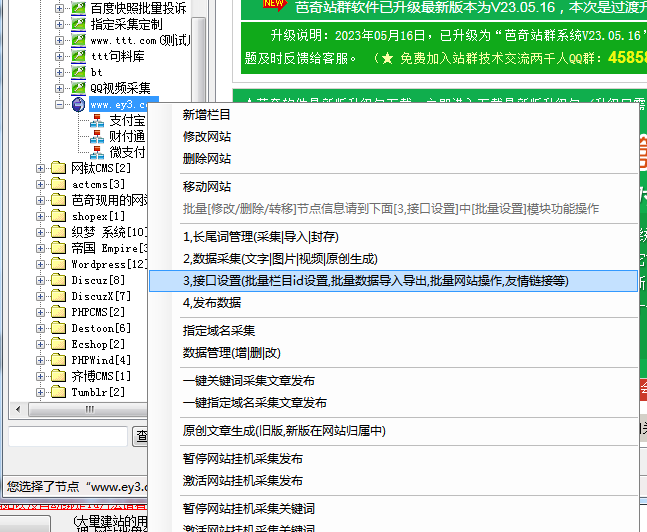Click the Ecshop[2] folder icon
Screen dimensions: 647x532
point(59,344)
